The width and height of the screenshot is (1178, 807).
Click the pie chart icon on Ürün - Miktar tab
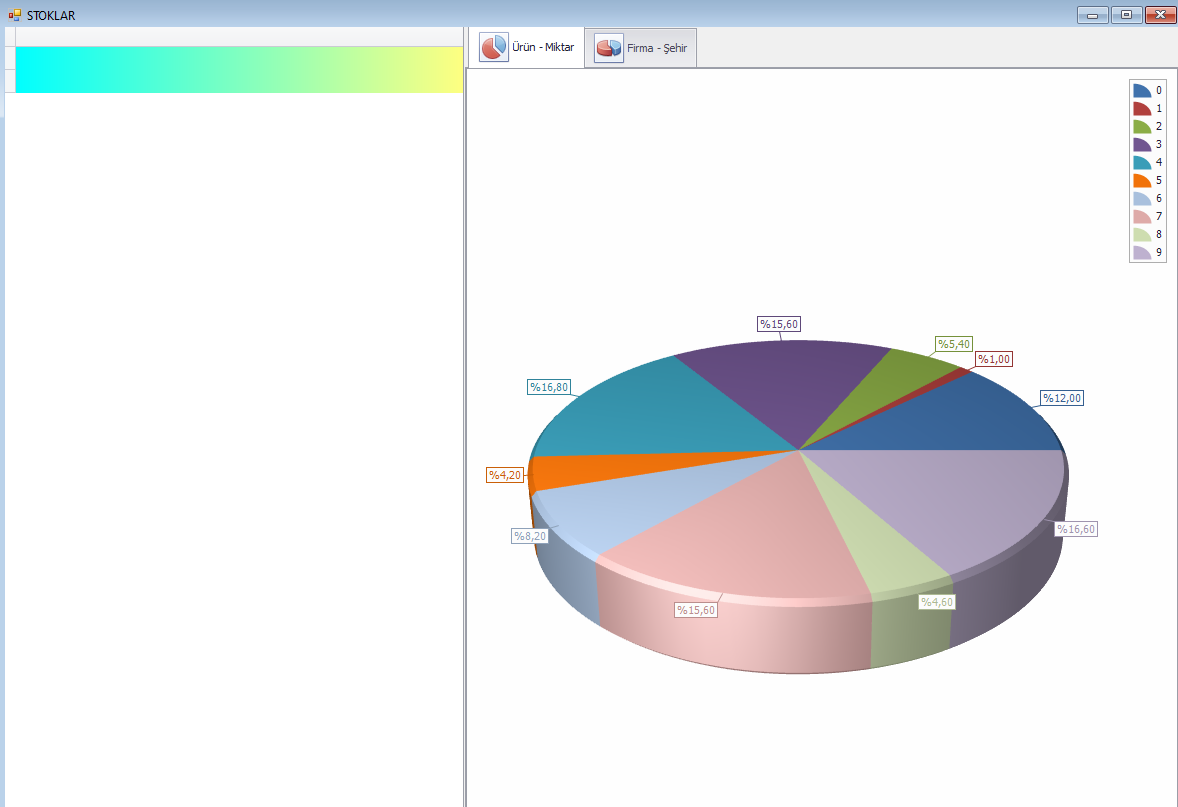point(494,47)
